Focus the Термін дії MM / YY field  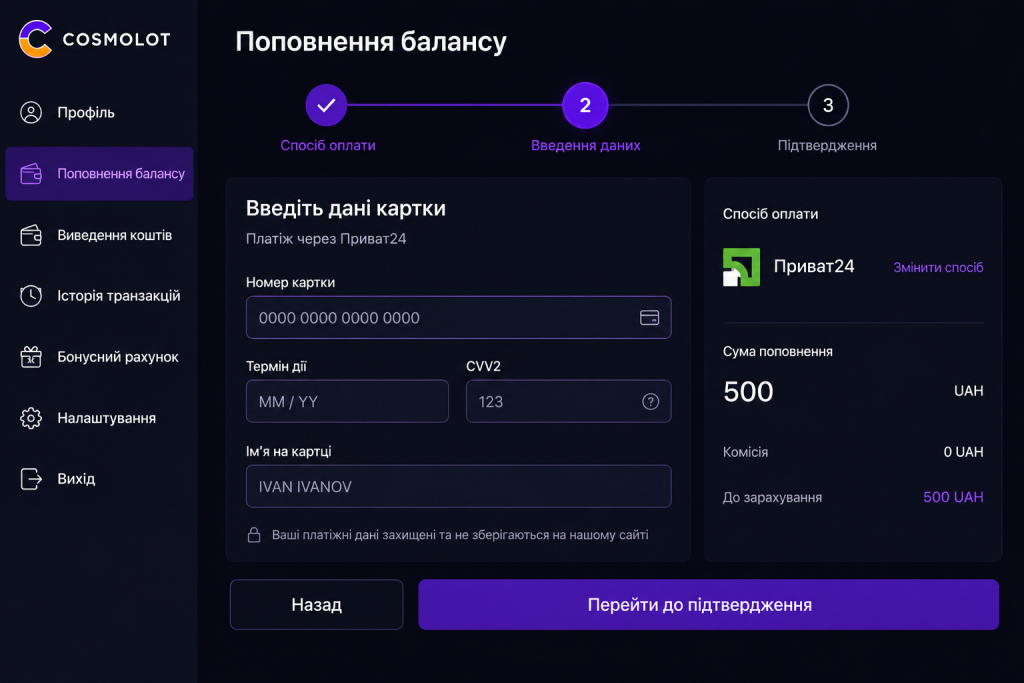pyautogui.click(x=347, y=402)
